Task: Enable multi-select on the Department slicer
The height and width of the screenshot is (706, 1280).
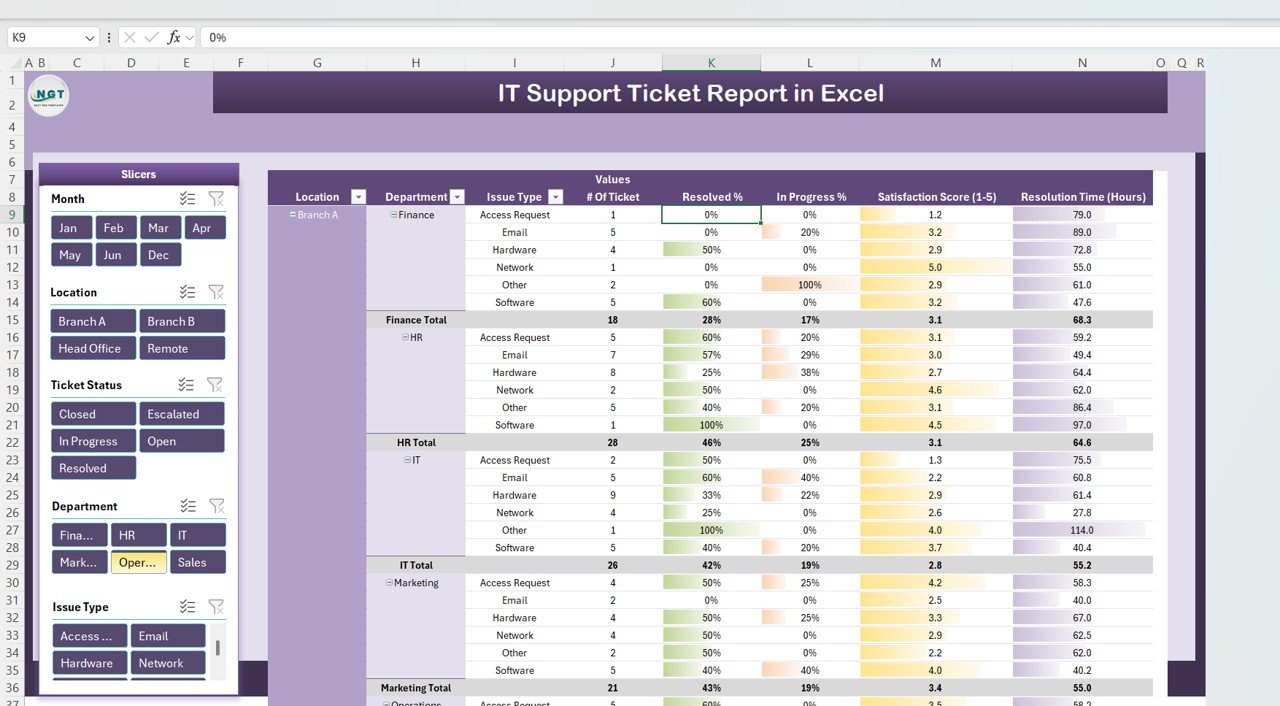Action: click(187, 506)
